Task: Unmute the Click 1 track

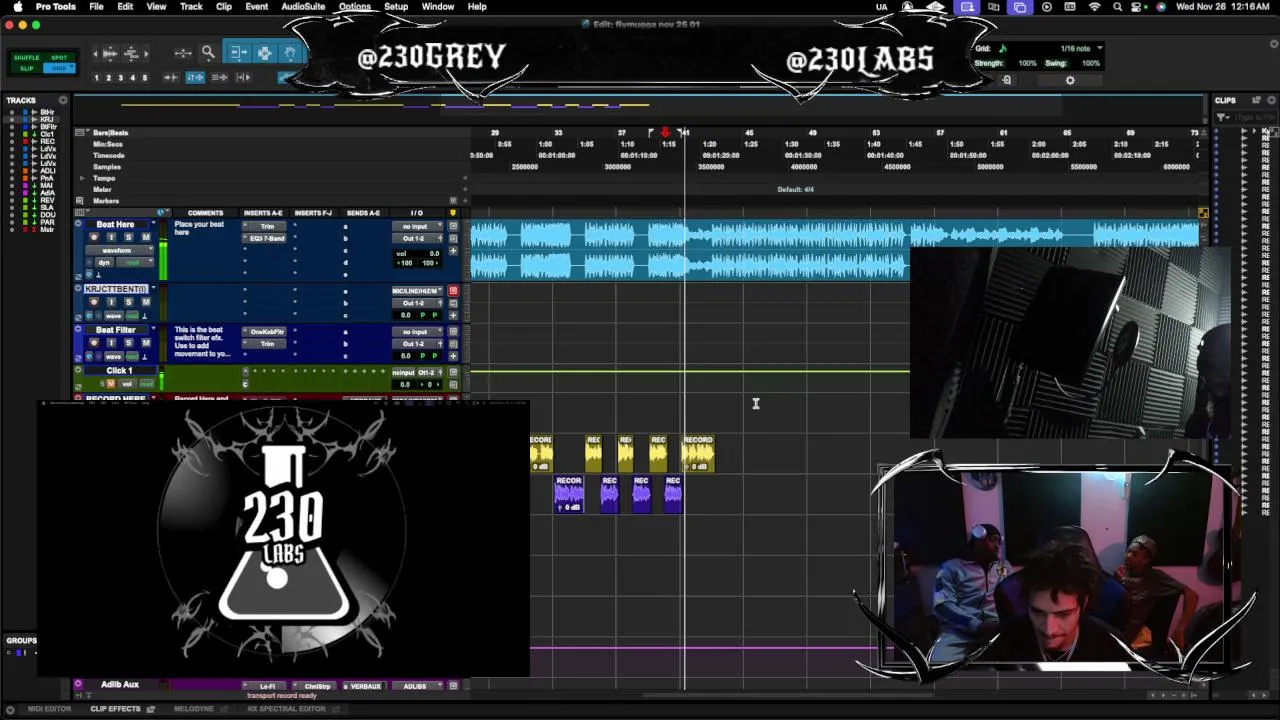Action: coord(110,384)
